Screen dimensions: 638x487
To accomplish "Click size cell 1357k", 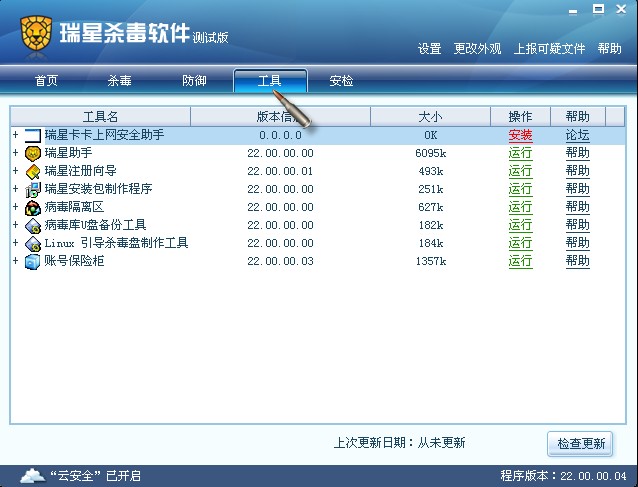I will pos(430,261).
